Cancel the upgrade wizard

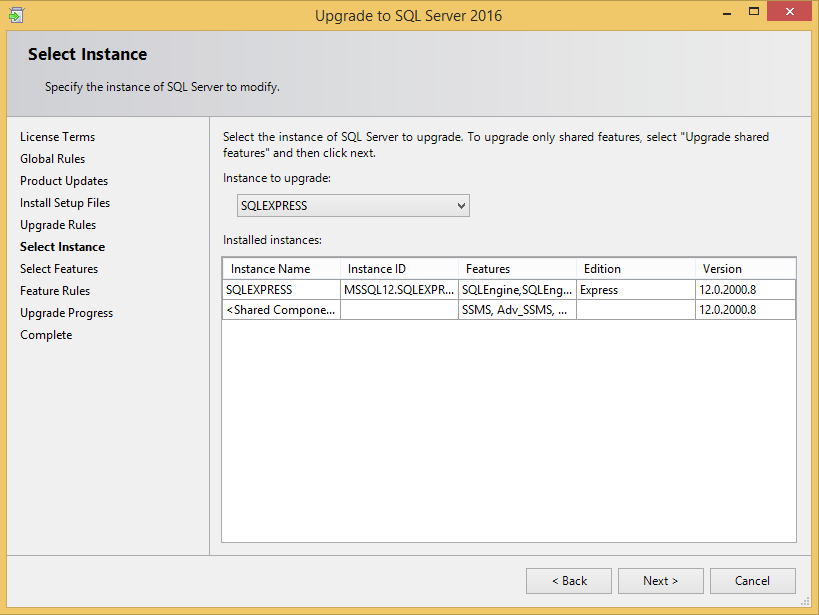753,581
